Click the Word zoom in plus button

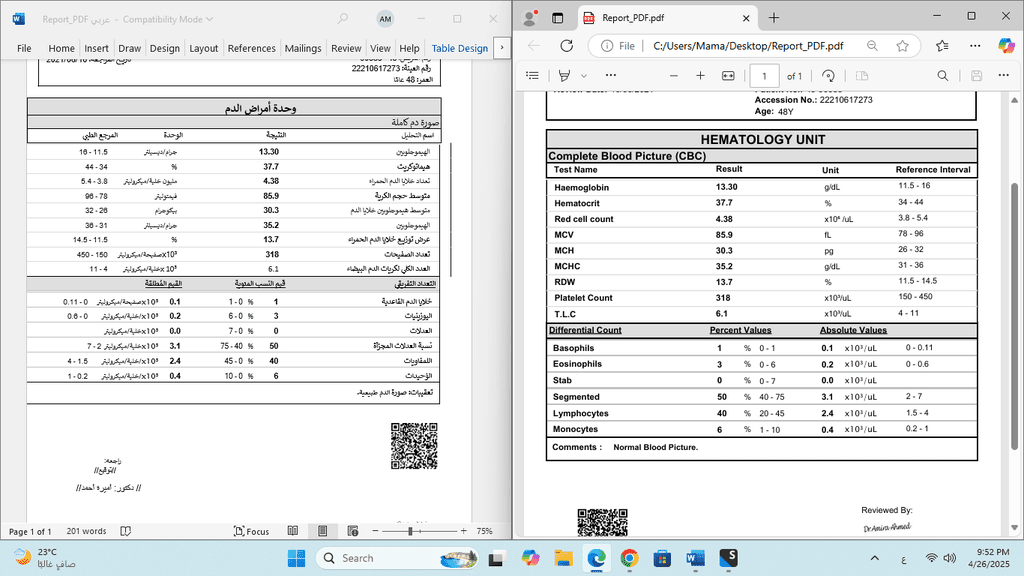pos(464,531)
